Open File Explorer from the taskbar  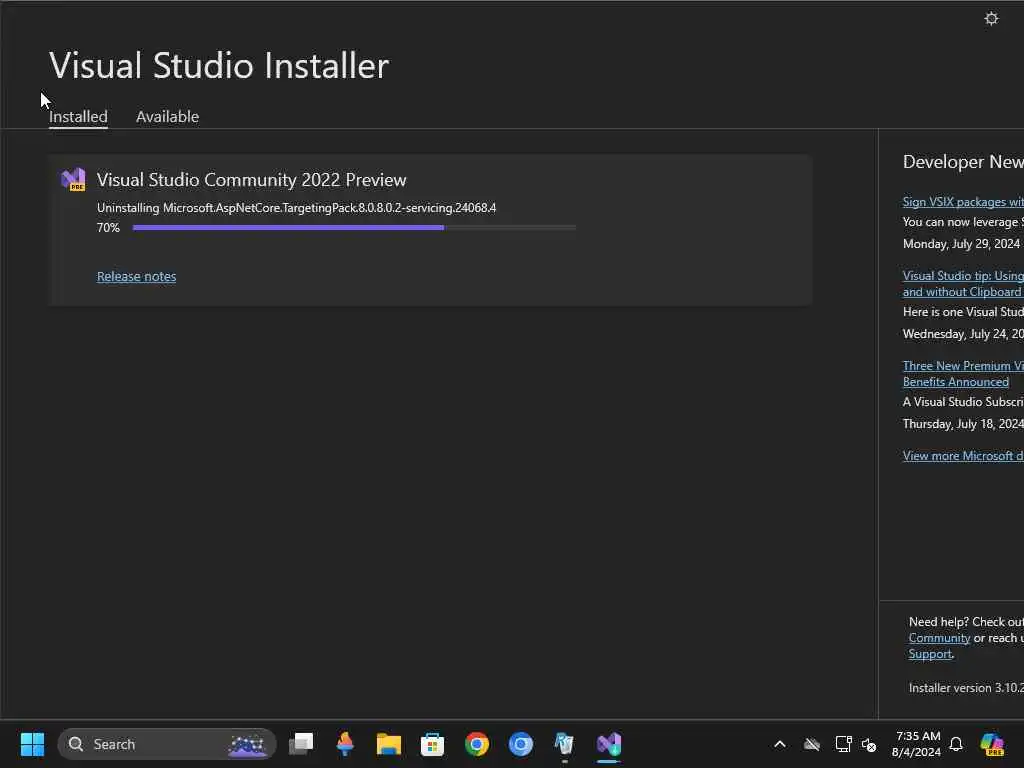click(389, 744)
